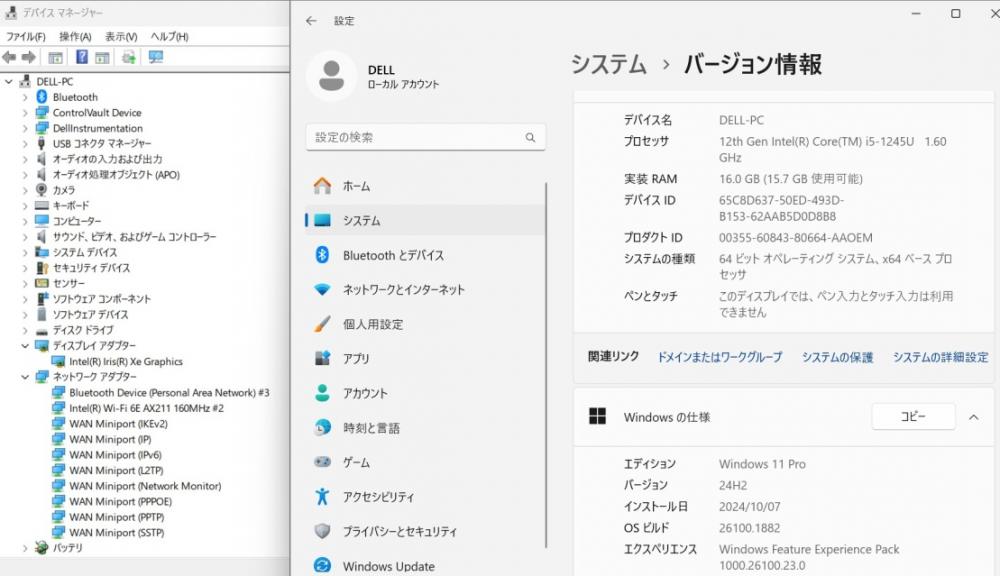Click the システムの詳細設定 link
This screenshot has width=1000, height=576.
[x=941, y=357]
